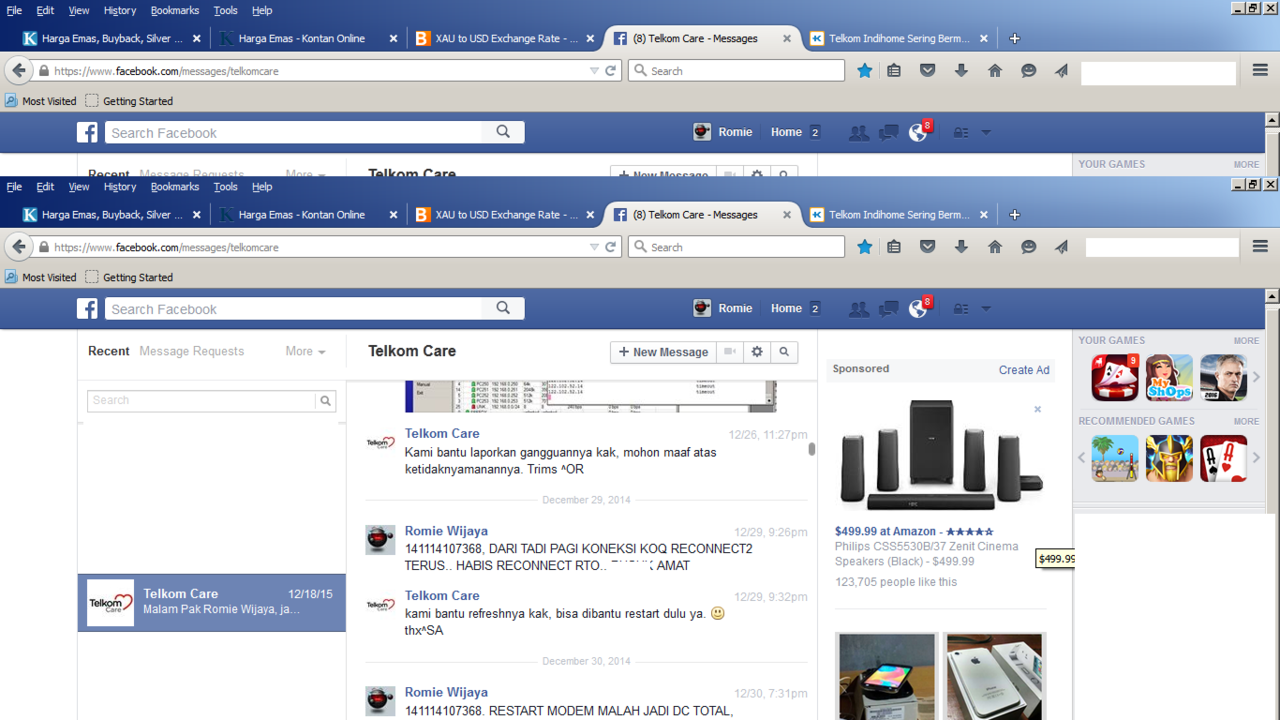Open conversation options gear icon
This screenshot has width=1280, height=720.
757,352
